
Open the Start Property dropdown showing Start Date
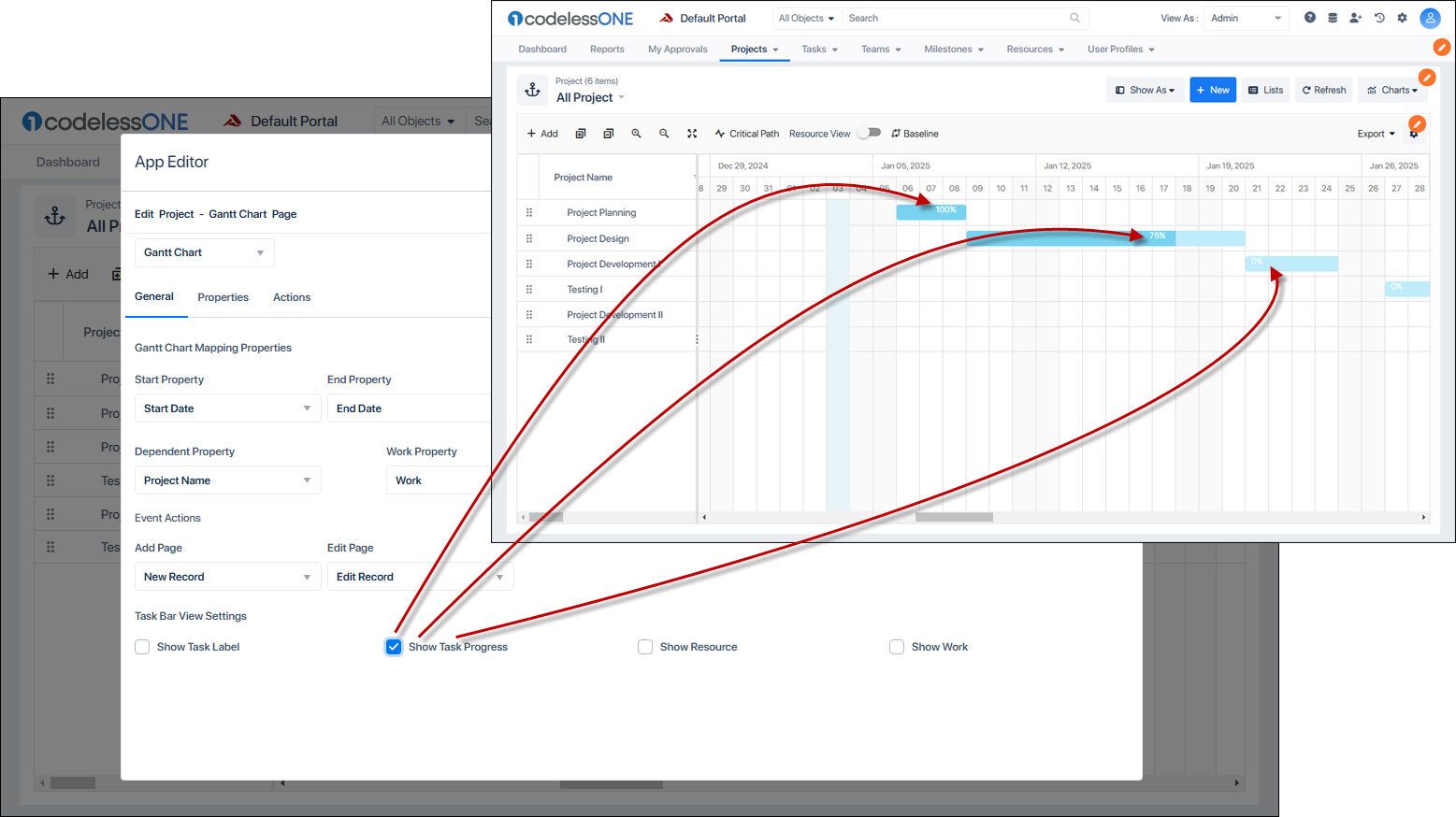pyautogui.click(x=227, y=408)
